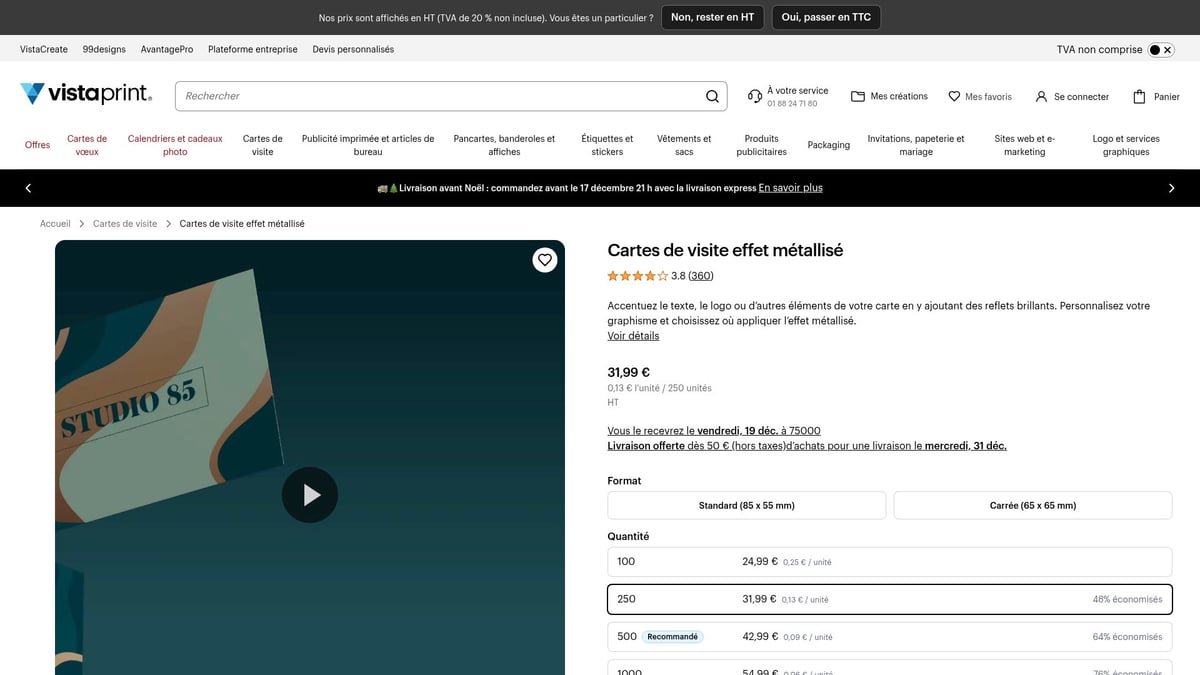Click the left promo banner arrow
This screenshot has height=675, width=1200.
coord(28,188)
